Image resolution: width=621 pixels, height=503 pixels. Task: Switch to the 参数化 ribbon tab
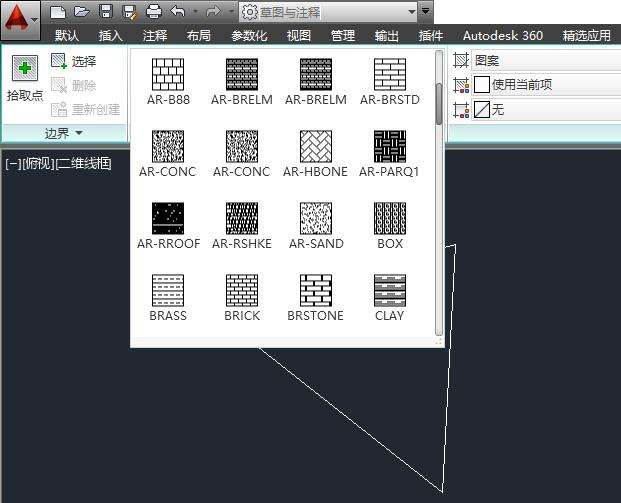(x=250, y=35)
